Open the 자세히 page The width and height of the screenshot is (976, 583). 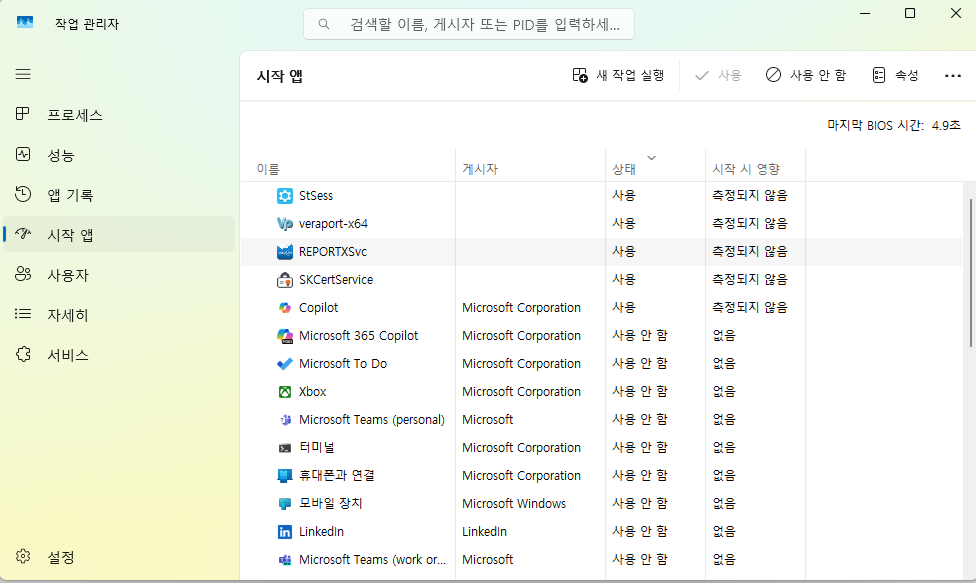pos(119,315)
